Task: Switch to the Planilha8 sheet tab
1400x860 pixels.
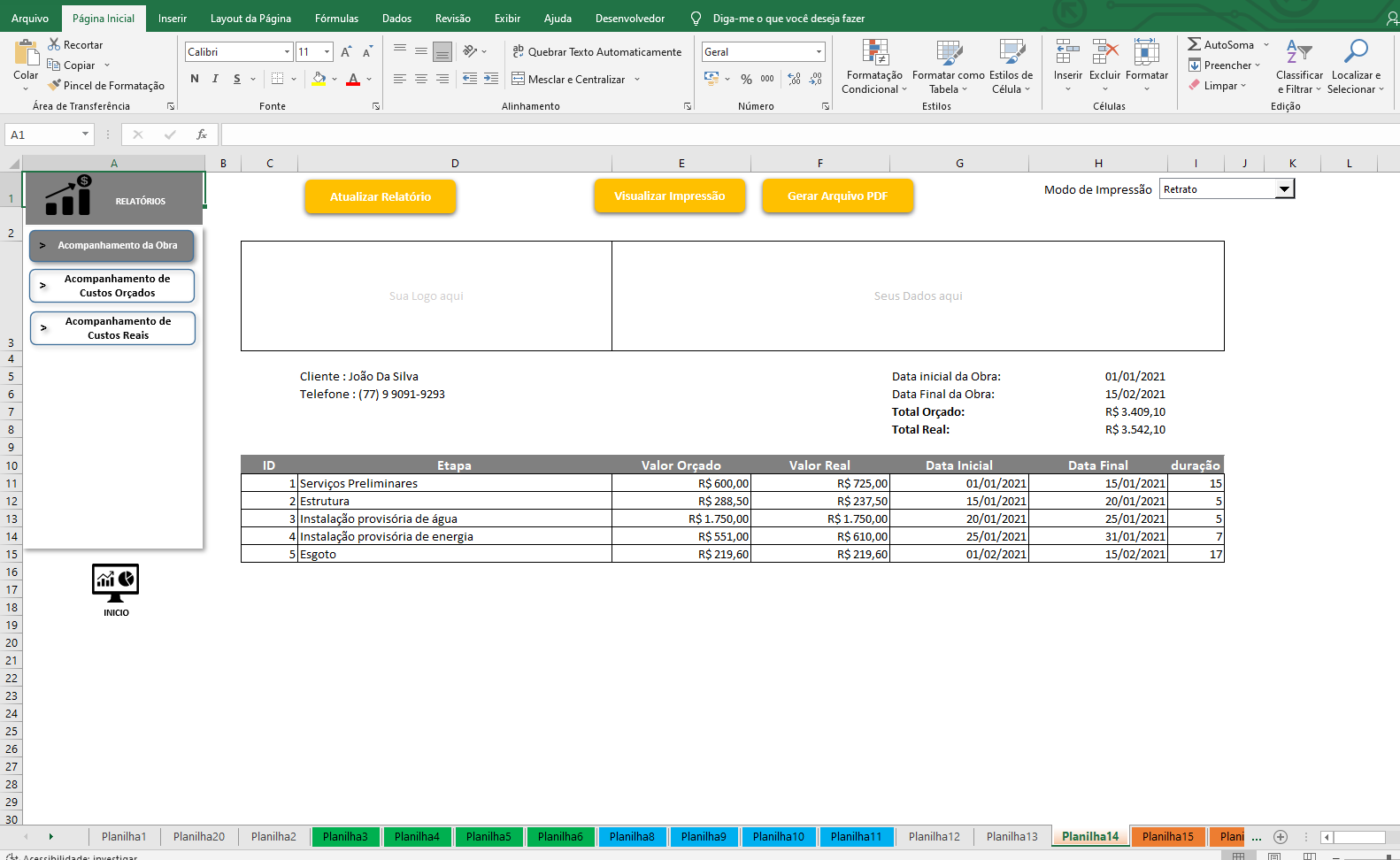Action: pyautogui.click(x=632, y=836)
